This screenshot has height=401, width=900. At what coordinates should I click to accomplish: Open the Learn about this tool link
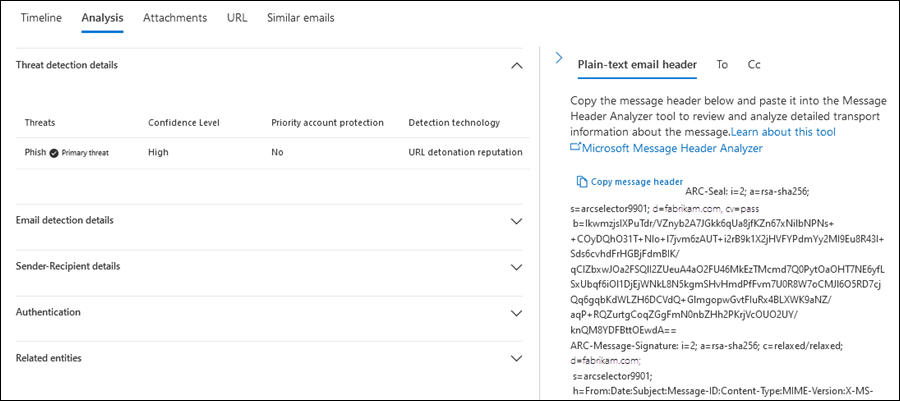[x=783, y=132]
